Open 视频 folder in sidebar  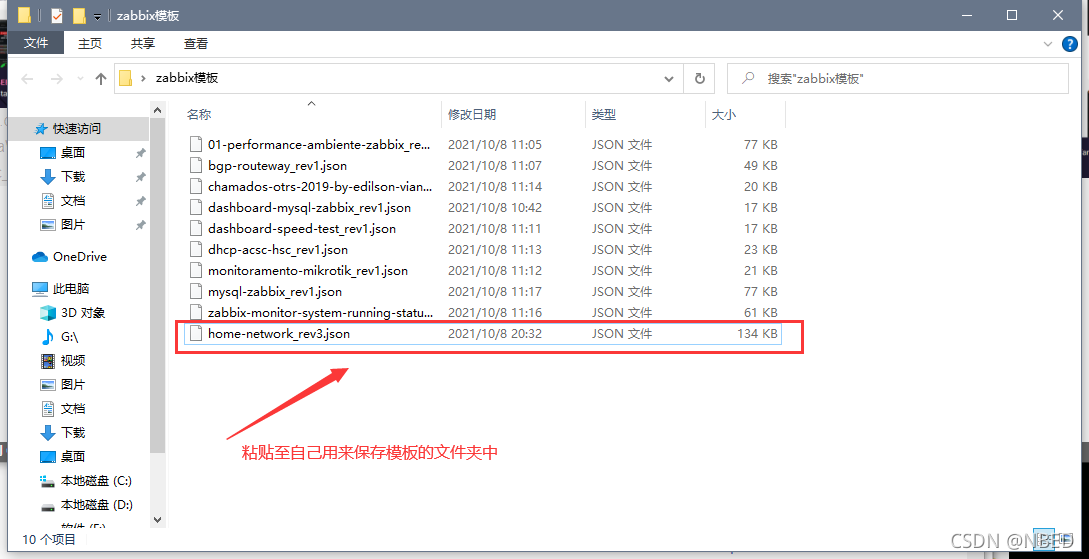pyautogui.click(x=73, y=360)
